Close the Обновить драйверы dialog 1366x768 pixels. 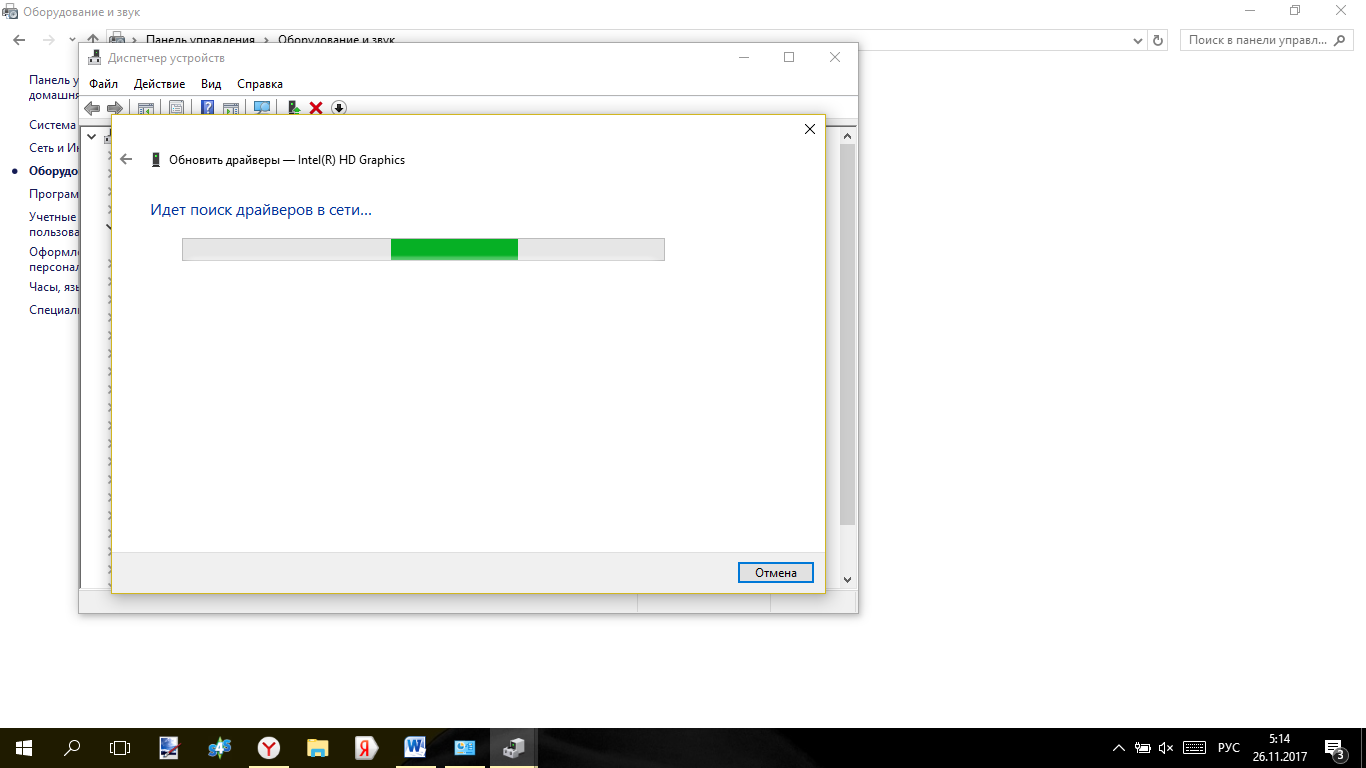pyautogui.click(x=810, y=129)
